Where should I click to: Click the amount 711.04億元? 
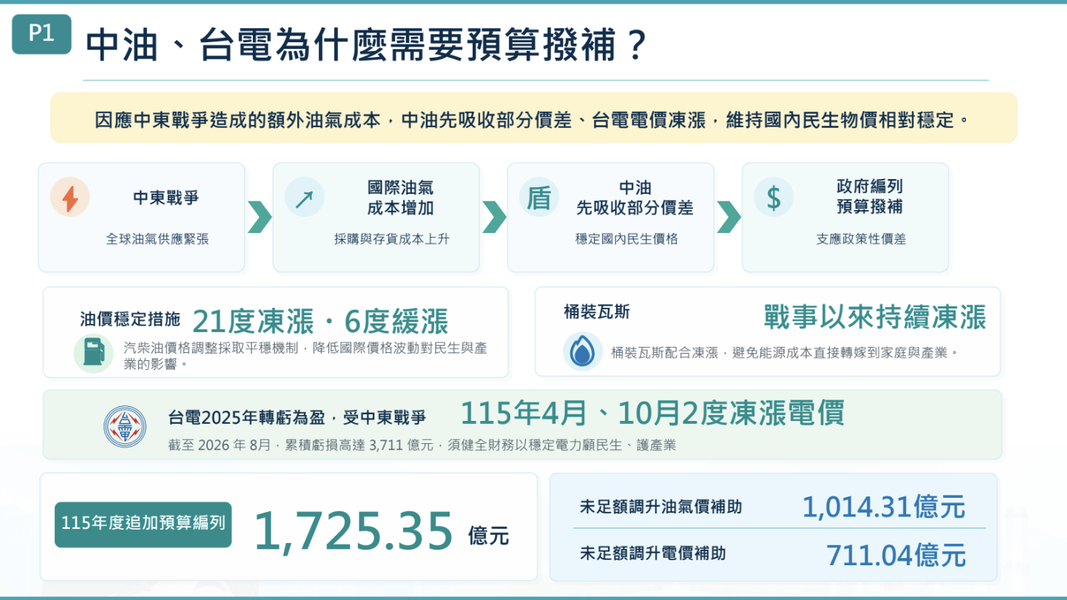coord(896,555)
